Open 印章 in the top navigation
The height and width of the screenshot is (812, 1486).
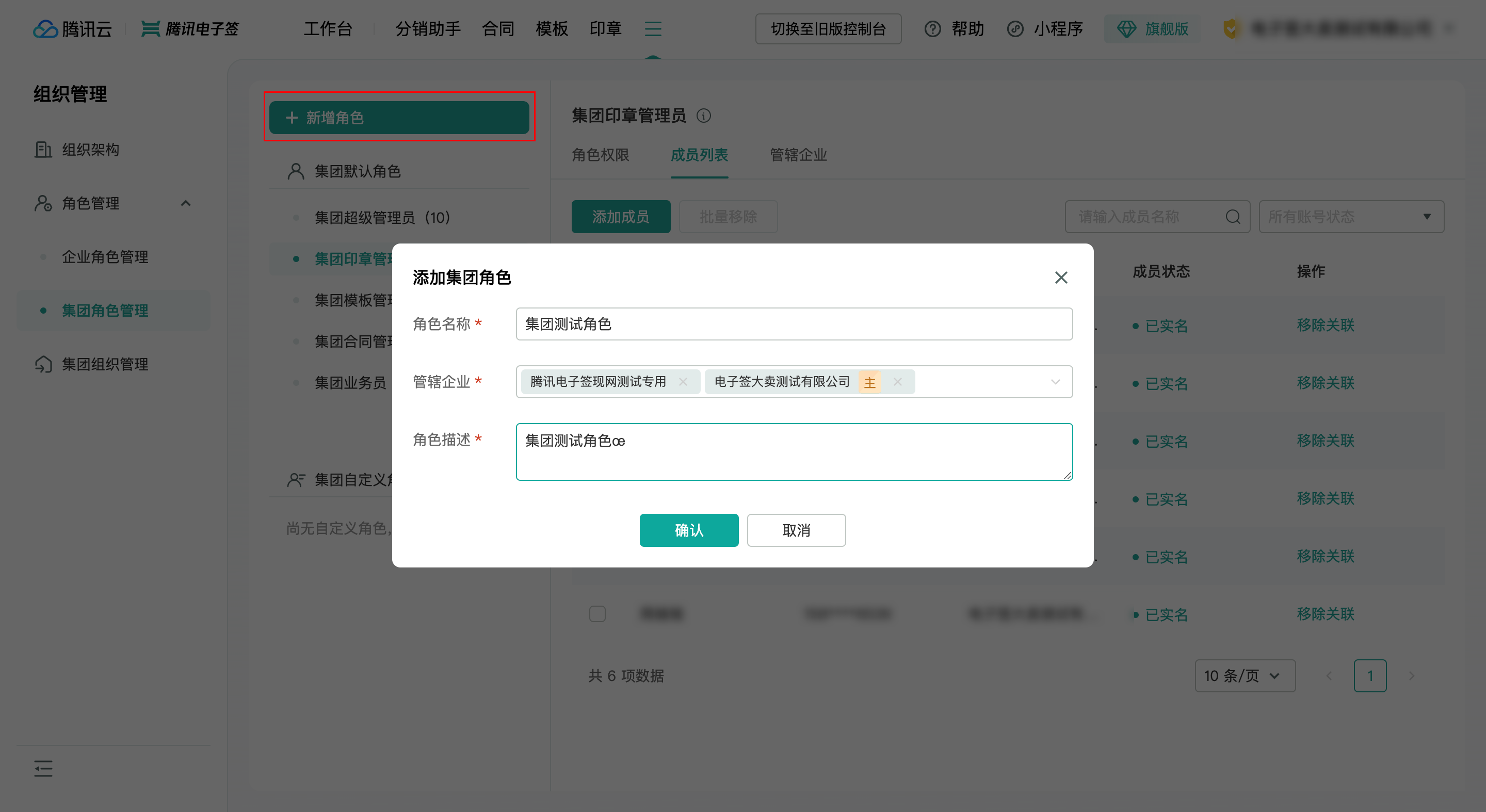pyautogui.click(x=606, y=29)
